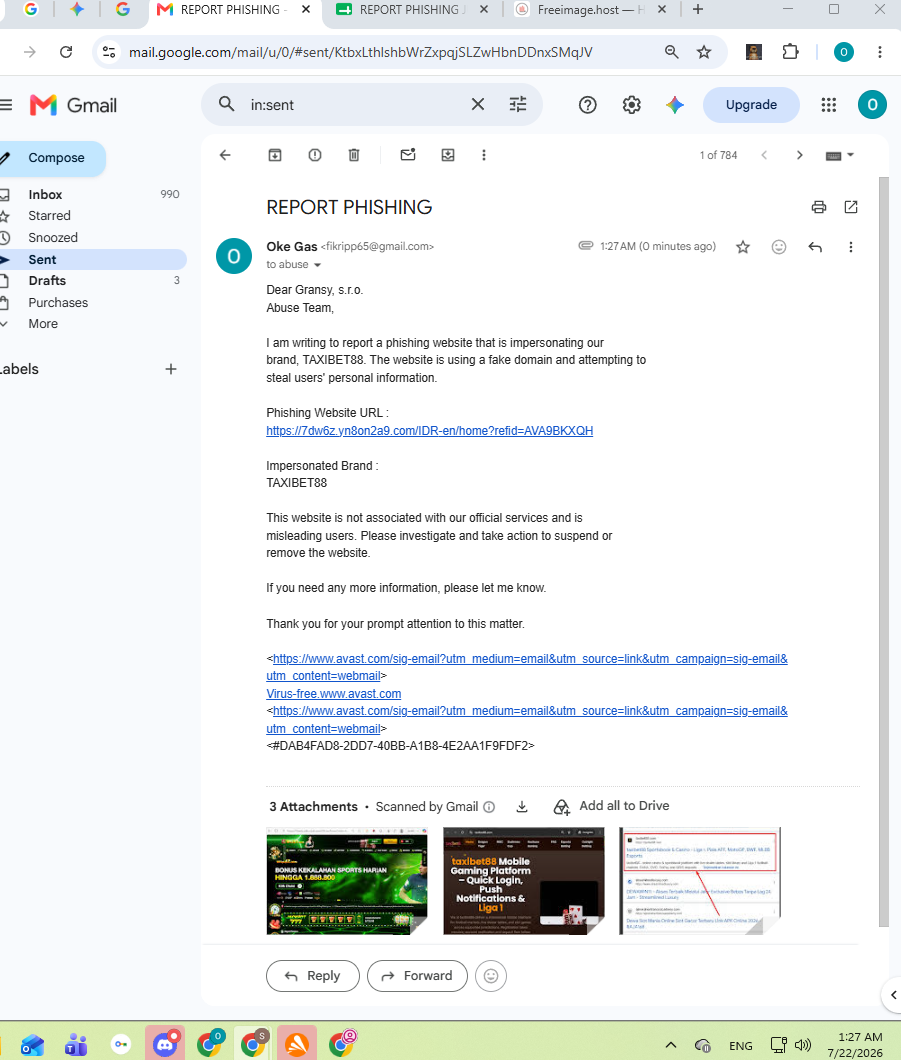
Task: View the Scanned by Gmail info
Action: click(x=489, y=806)
